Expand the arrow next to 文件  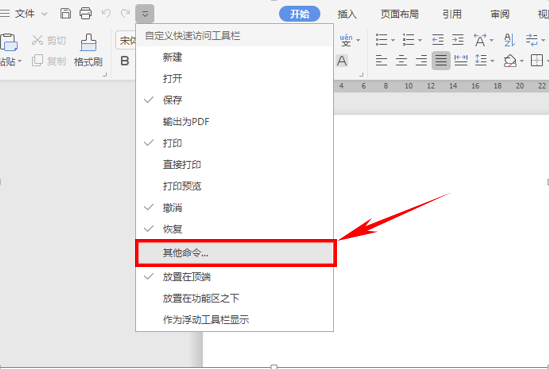tap(44, 14)
